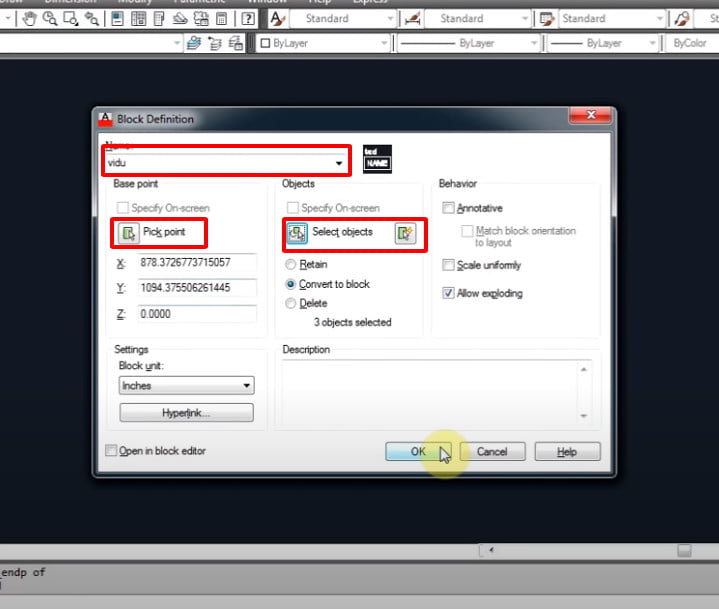This screenshot has height=609, width=719.
Task: Click the Select objects icon button
Action: click(297, 233)
